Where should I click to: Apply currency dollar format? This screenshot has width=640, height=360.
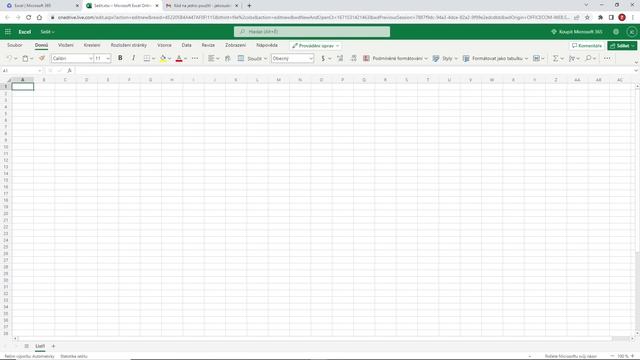[323, 58]
